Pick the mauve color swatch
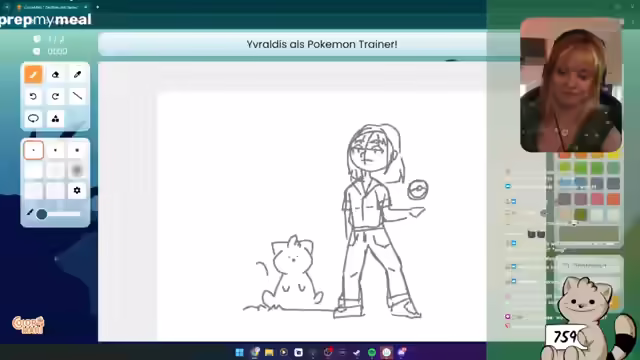This screenshot has height=360, width=640. coord(581,199)
